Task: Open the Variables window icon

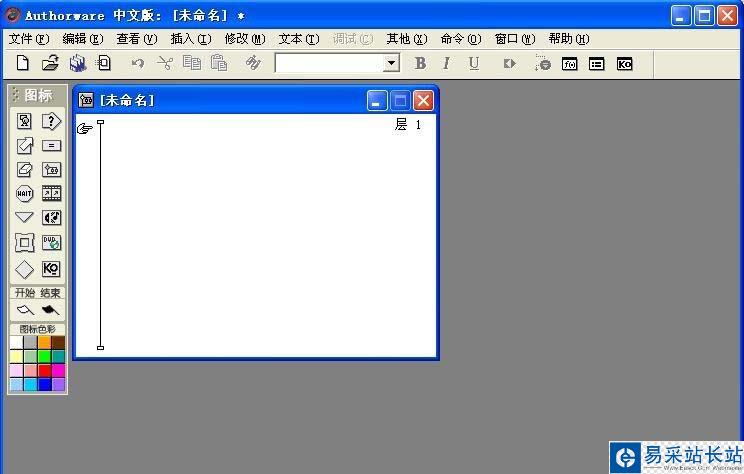Action: click(x=596, y=64)
